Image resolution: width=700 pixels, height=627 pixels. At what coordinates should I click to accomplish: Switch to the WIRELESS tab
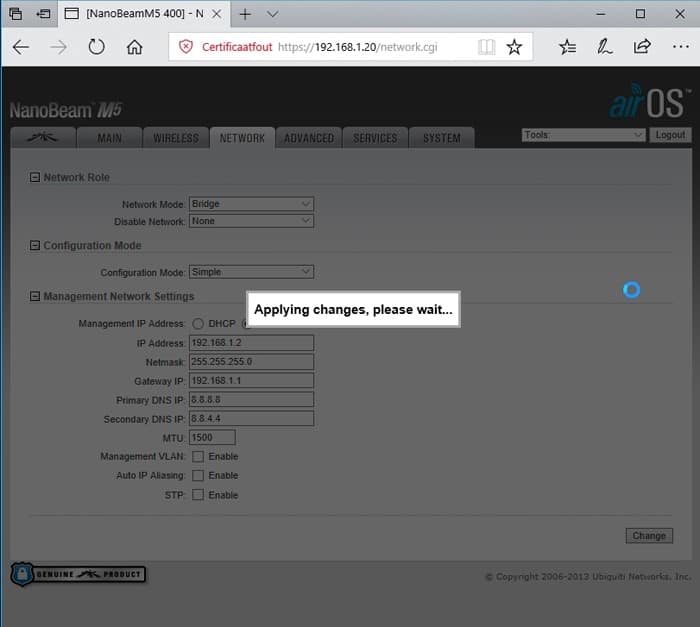coord(176,138)
